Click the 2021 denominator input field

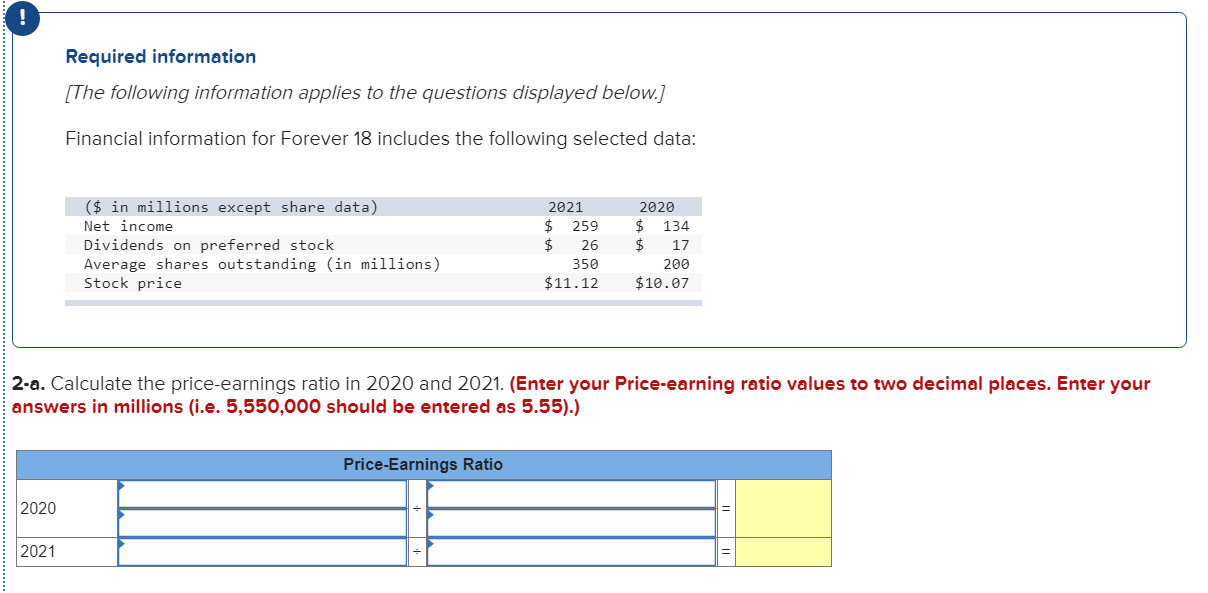coord(570,552)
